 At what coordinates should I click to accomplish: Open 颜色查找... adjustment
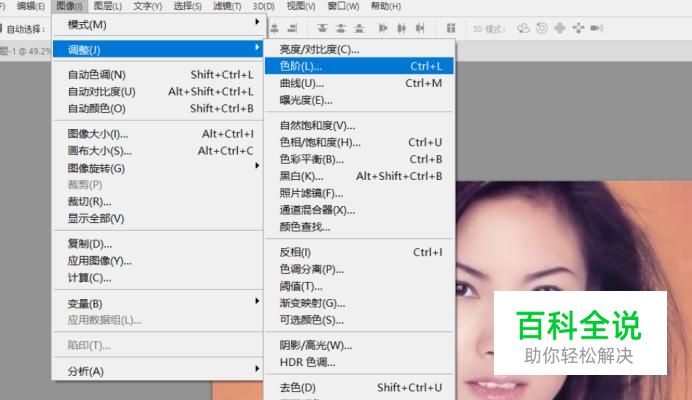click(359, 227)
